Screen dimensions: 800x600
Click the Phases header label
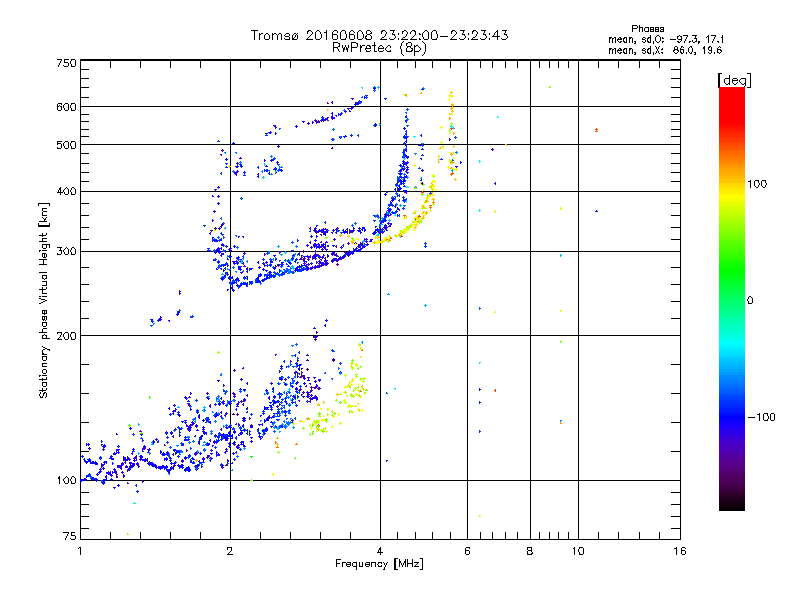pos(647,29)
